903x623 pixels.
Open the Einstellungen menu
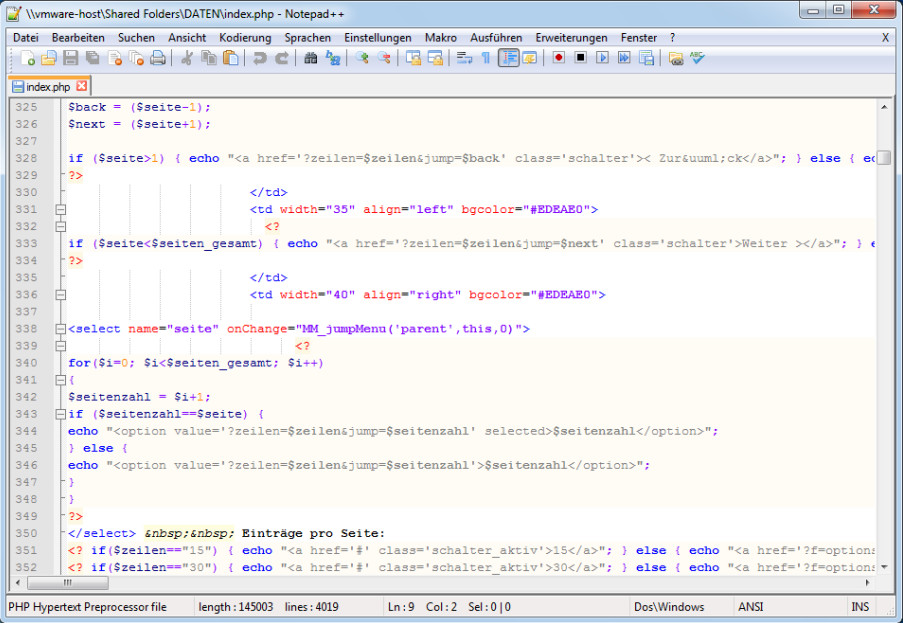pos(378,37)
